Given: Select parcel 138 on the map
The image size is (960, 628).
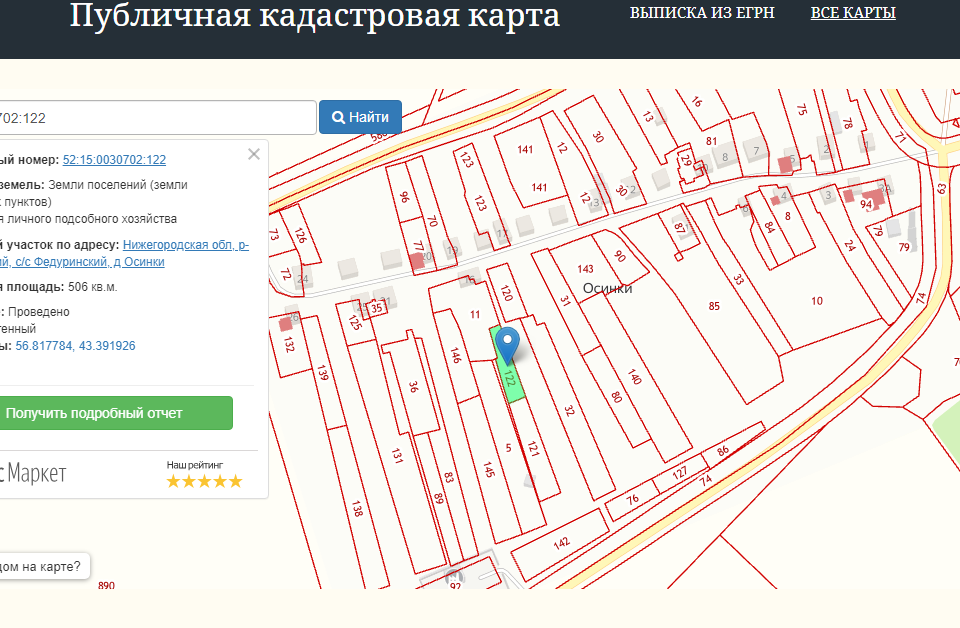Looking at the screenshot, I should [x=356, y=508].
